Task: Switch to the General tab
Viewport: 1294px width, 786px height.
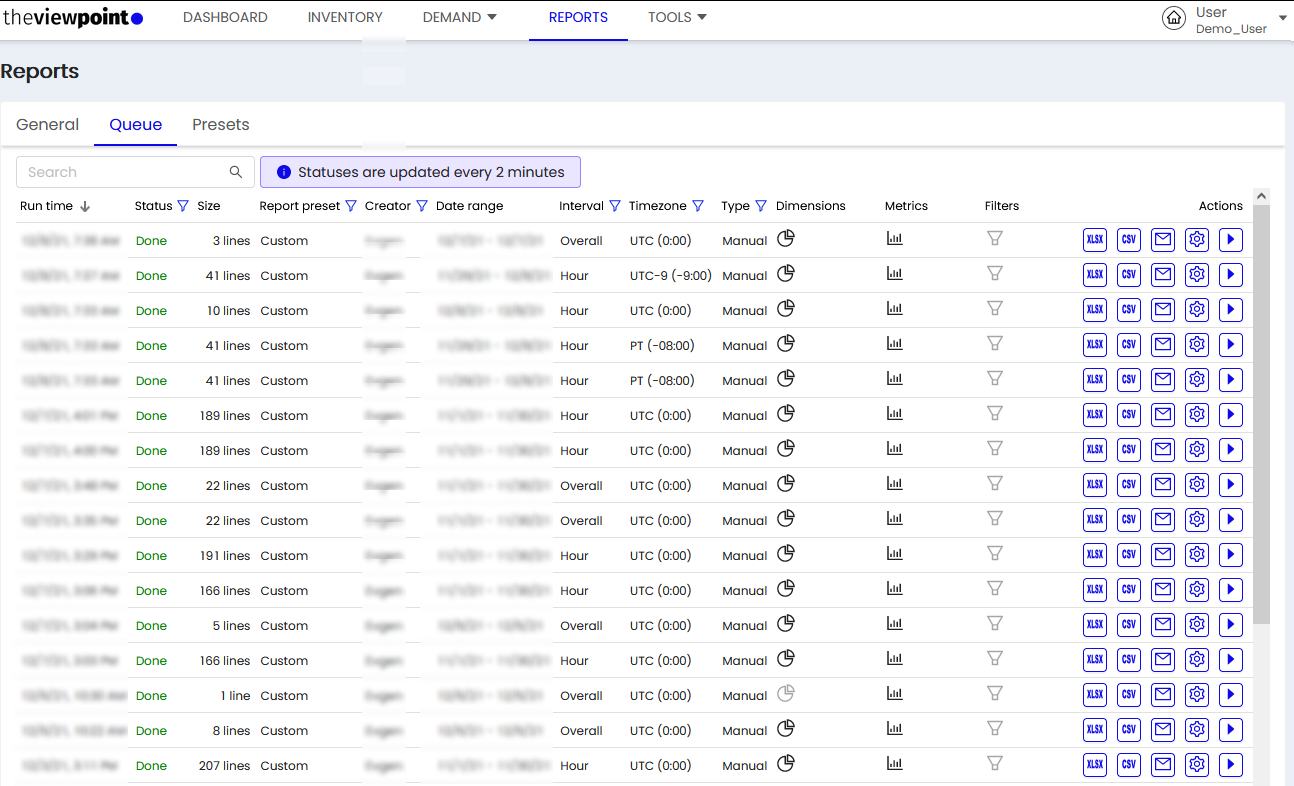Action: click(47, 125)
